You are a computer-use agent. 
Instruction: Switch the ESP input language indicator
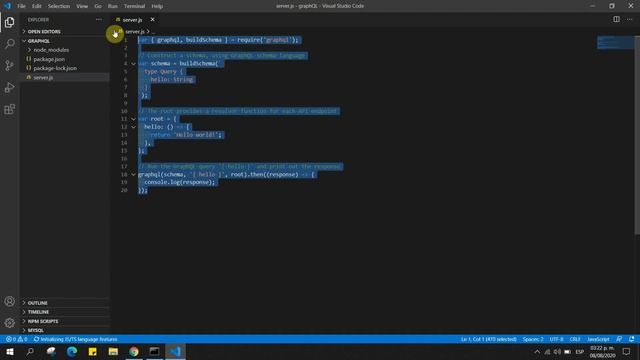580,352
